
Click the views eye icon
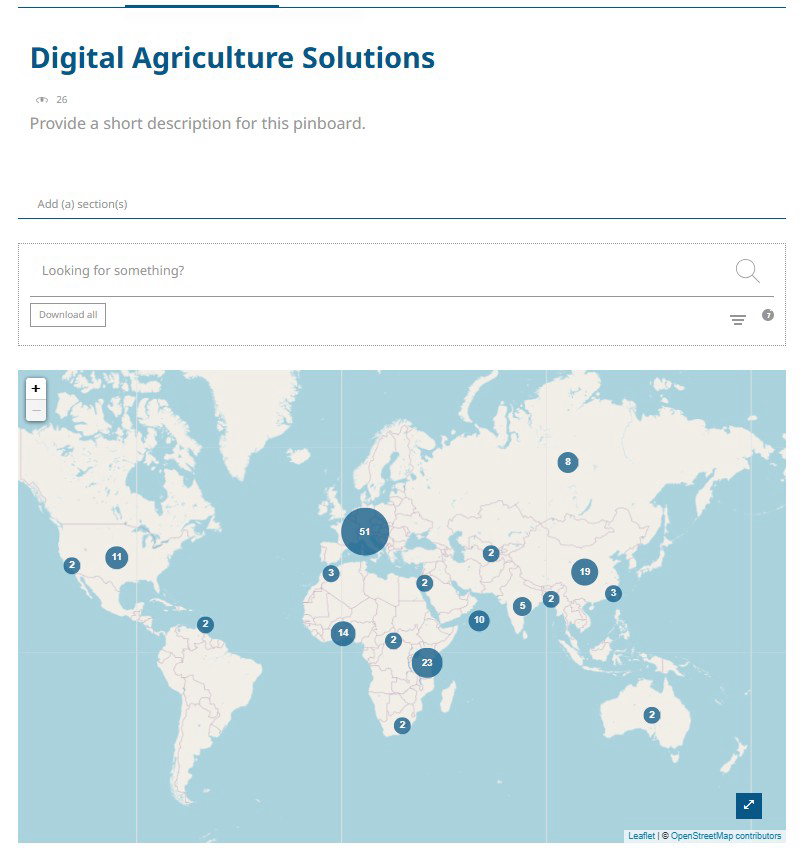pos(42,100)
